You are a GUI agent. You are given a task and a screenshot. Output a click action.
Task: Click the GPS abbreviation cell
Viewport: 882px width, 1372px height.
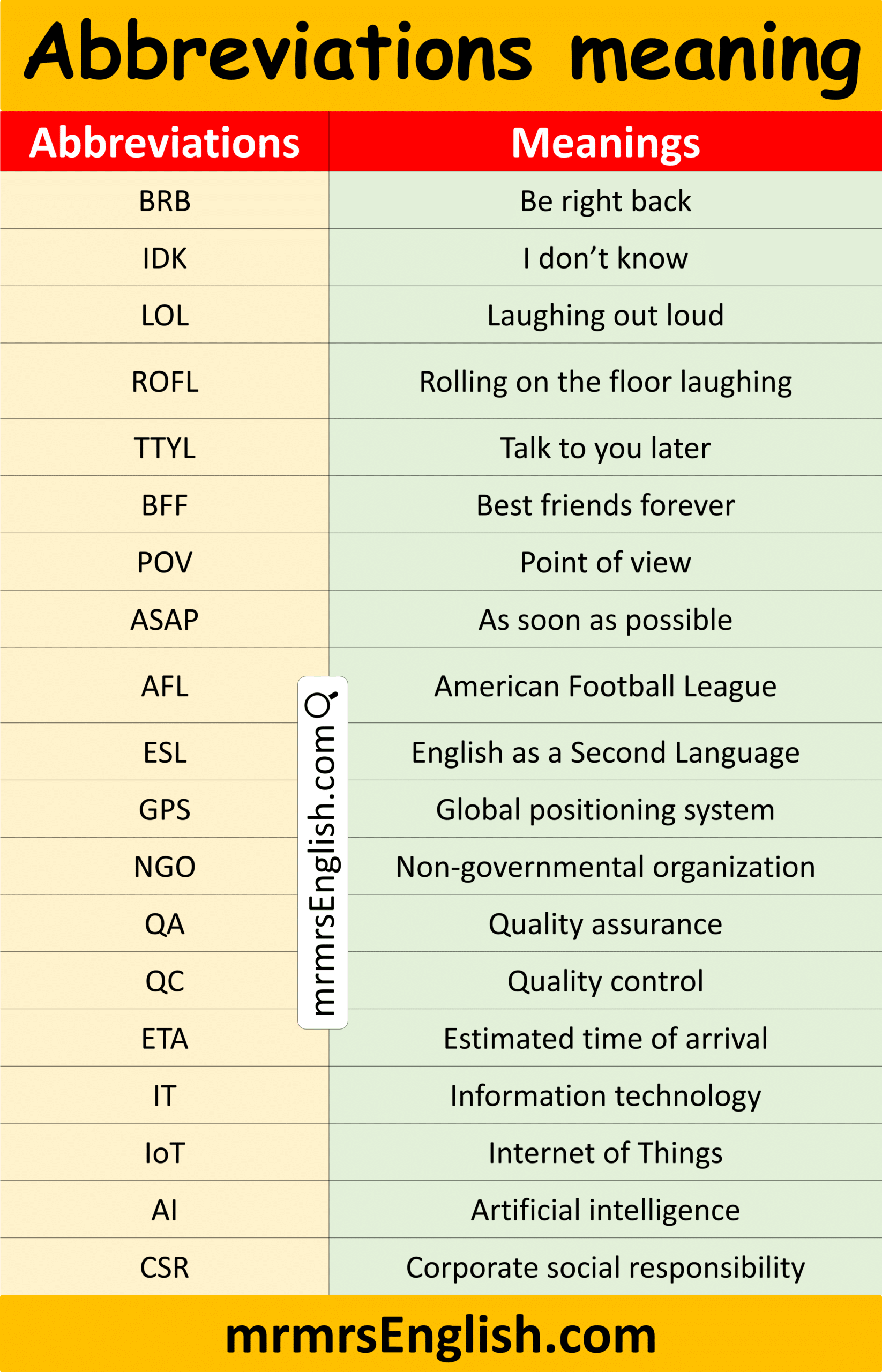[165, 809]
